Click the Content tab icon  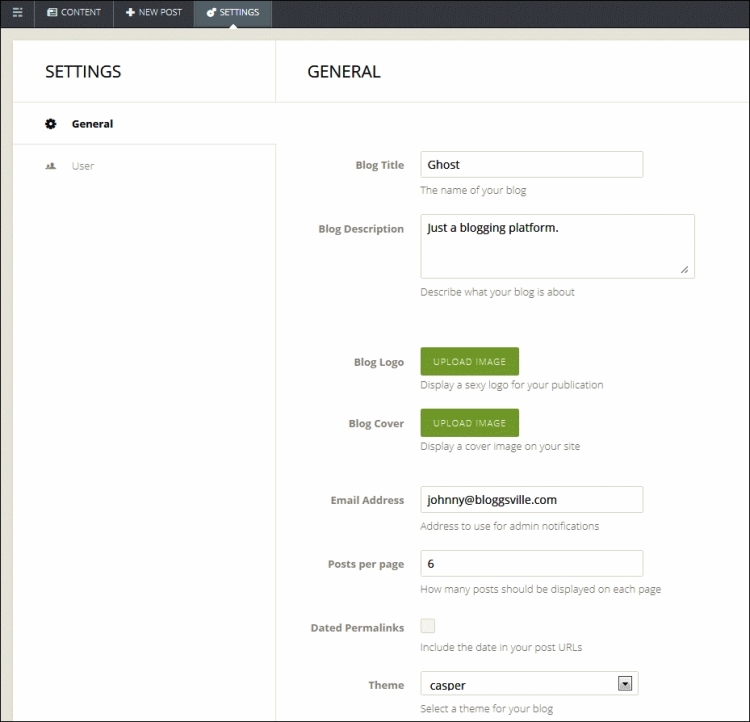52,12
